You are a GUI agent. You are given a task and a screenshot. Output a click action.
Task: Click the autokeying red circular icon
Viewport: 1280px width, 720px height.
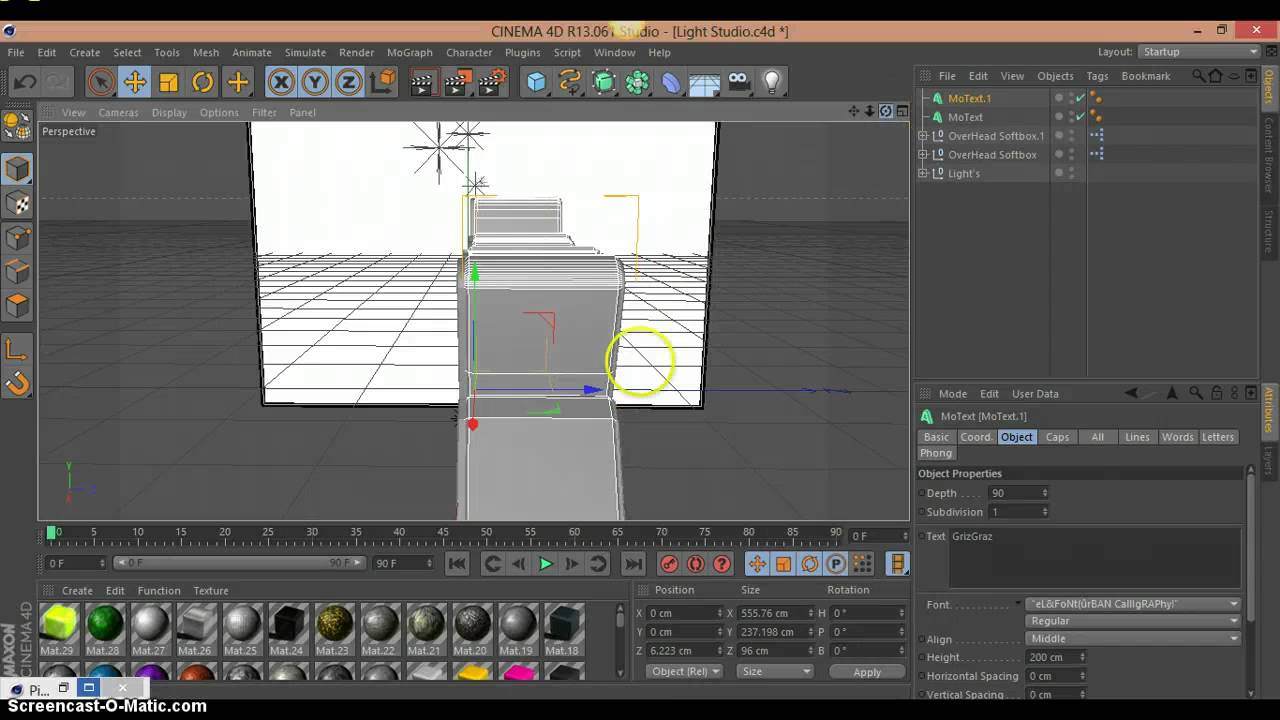click(x=696, y=564)
